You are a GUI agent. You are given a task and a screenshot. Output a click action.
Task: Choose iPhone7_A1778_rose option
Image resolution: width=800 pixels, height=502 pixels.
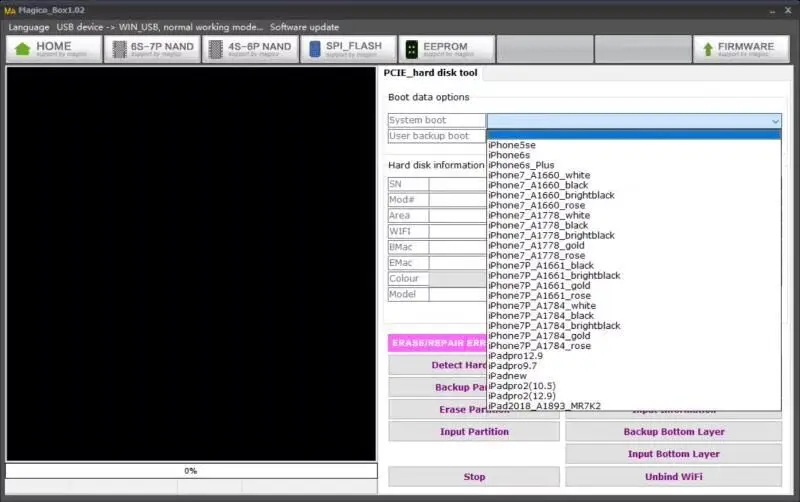tap(634, 256)
